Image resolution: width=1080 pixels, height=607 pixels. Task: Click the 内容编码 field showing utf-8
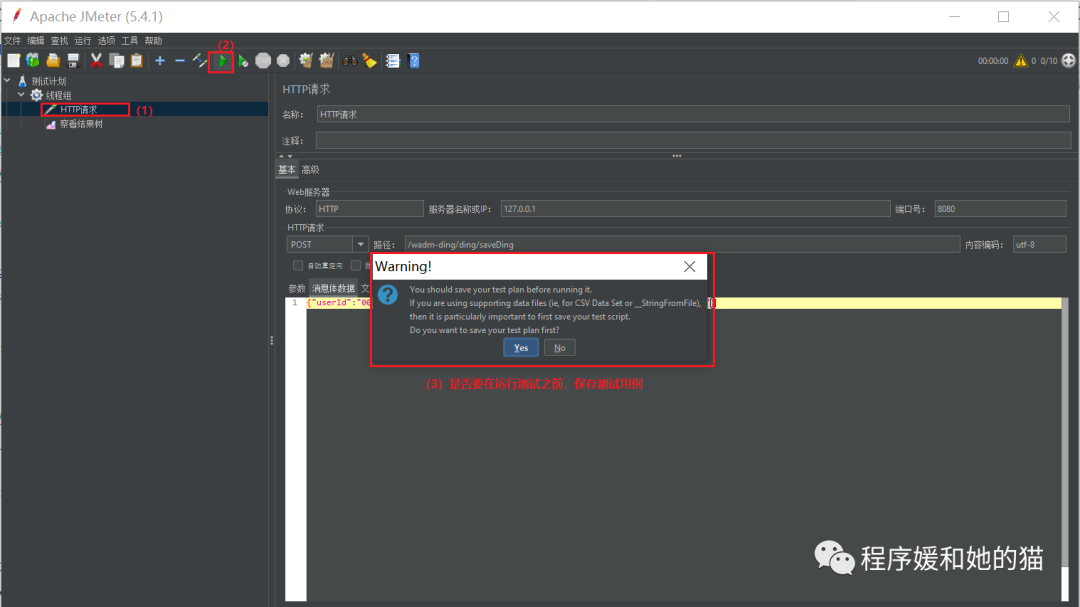coord(1039,245)
